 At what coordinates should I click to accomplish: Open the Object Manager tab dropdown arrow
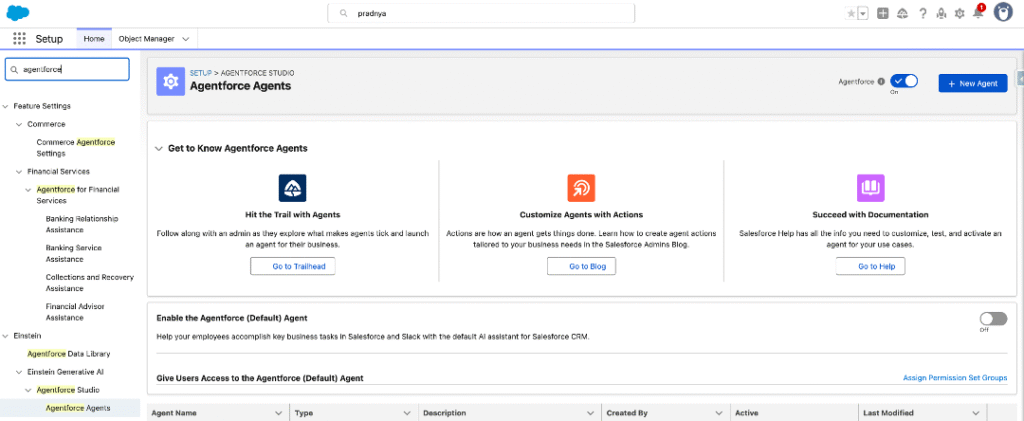(185, 39)
